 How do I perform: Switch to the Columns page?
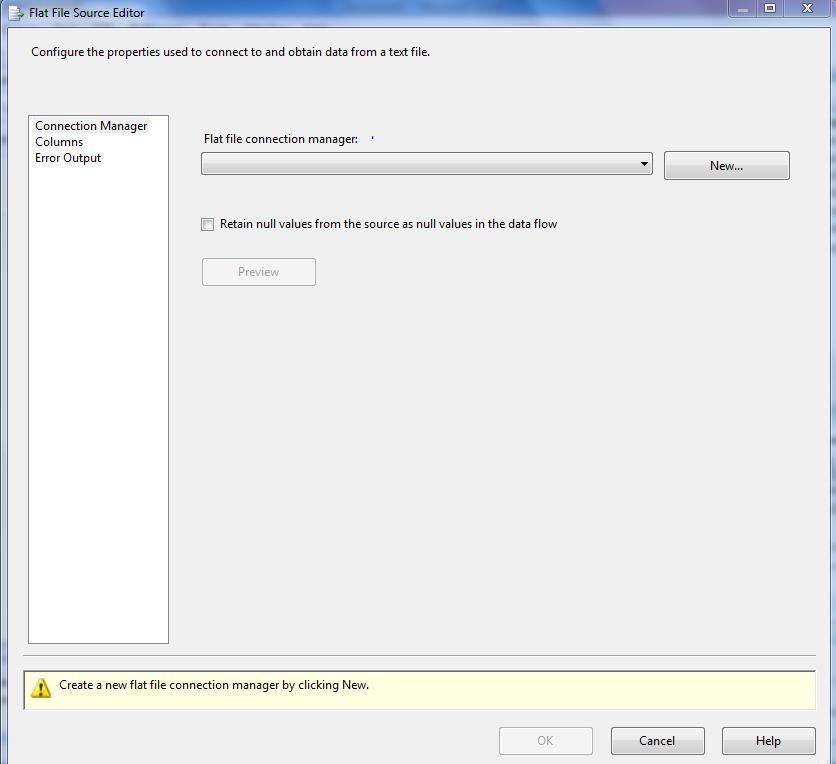click(59, 142)
